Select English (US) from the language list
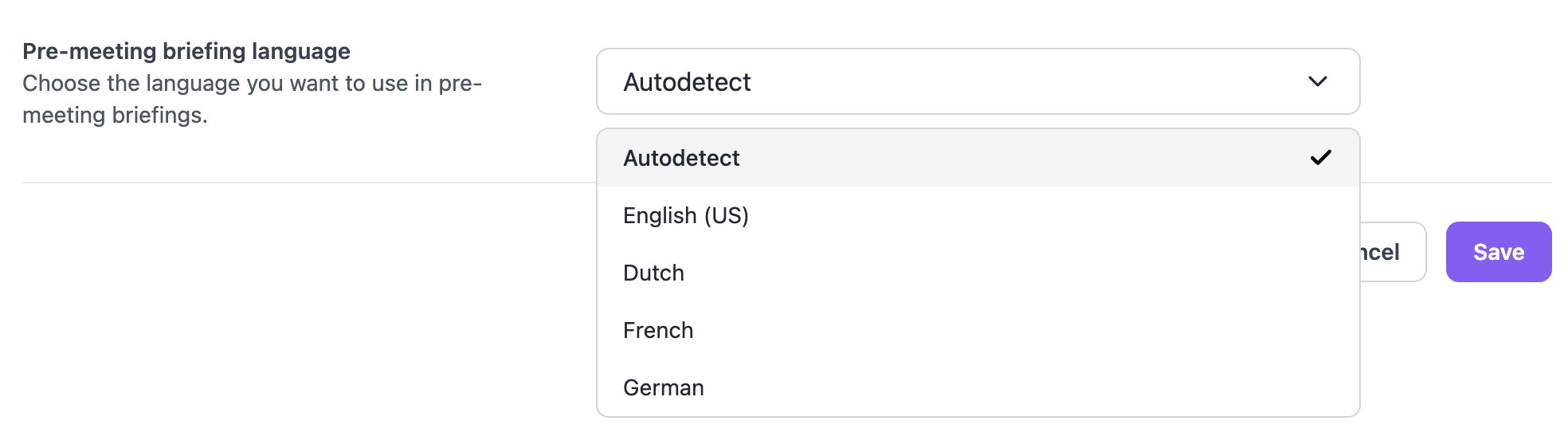Screen dimensions: 1568x448 pos(686,215)
